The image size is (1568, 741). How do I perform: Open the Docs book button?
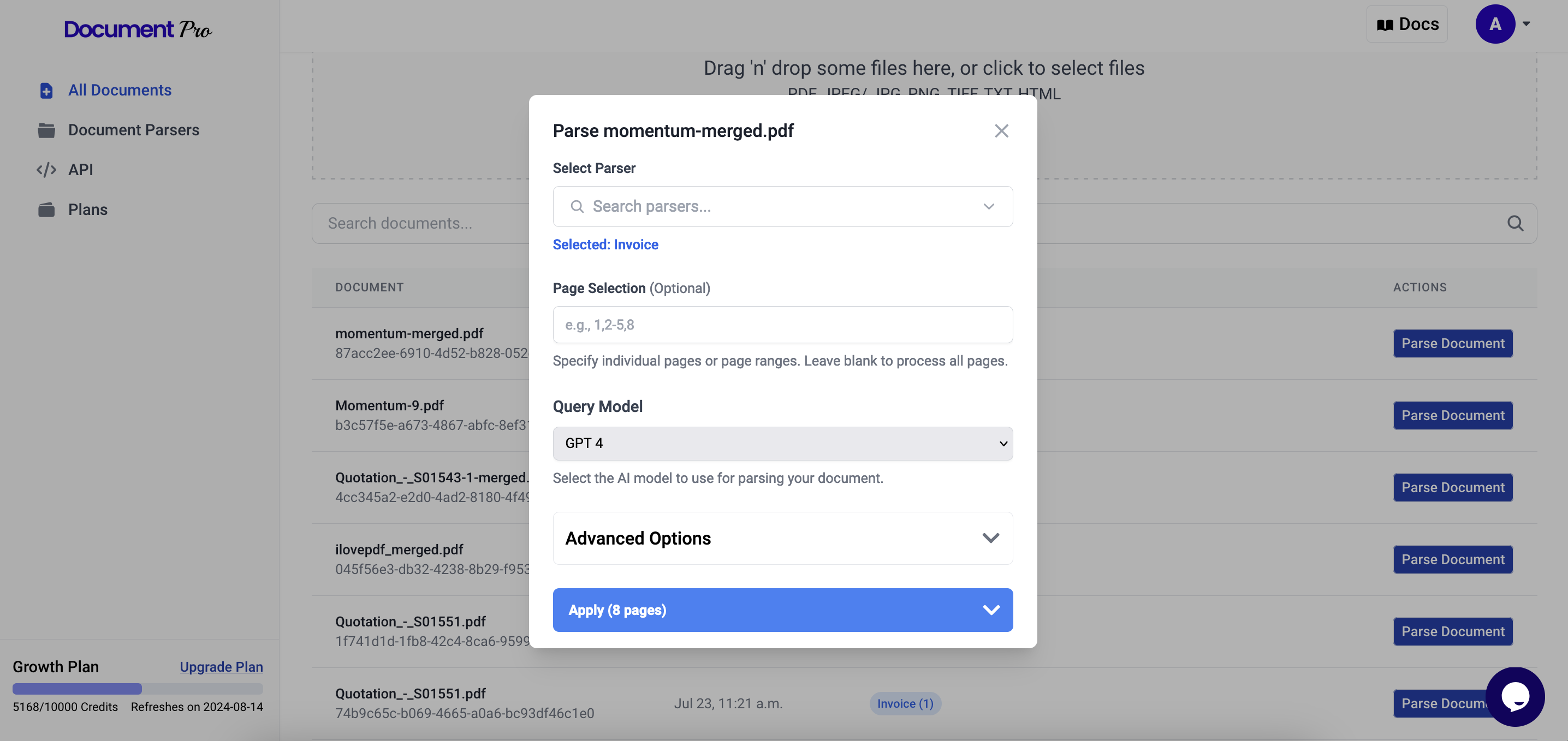click(x=1407, y=25)
